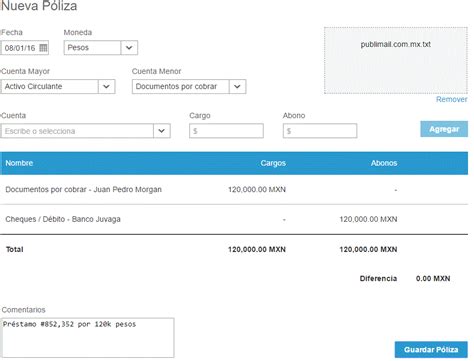Screen dimensions: 474x361
Task: Click the Activo Circulante combo box
Action: click(58, 86)
